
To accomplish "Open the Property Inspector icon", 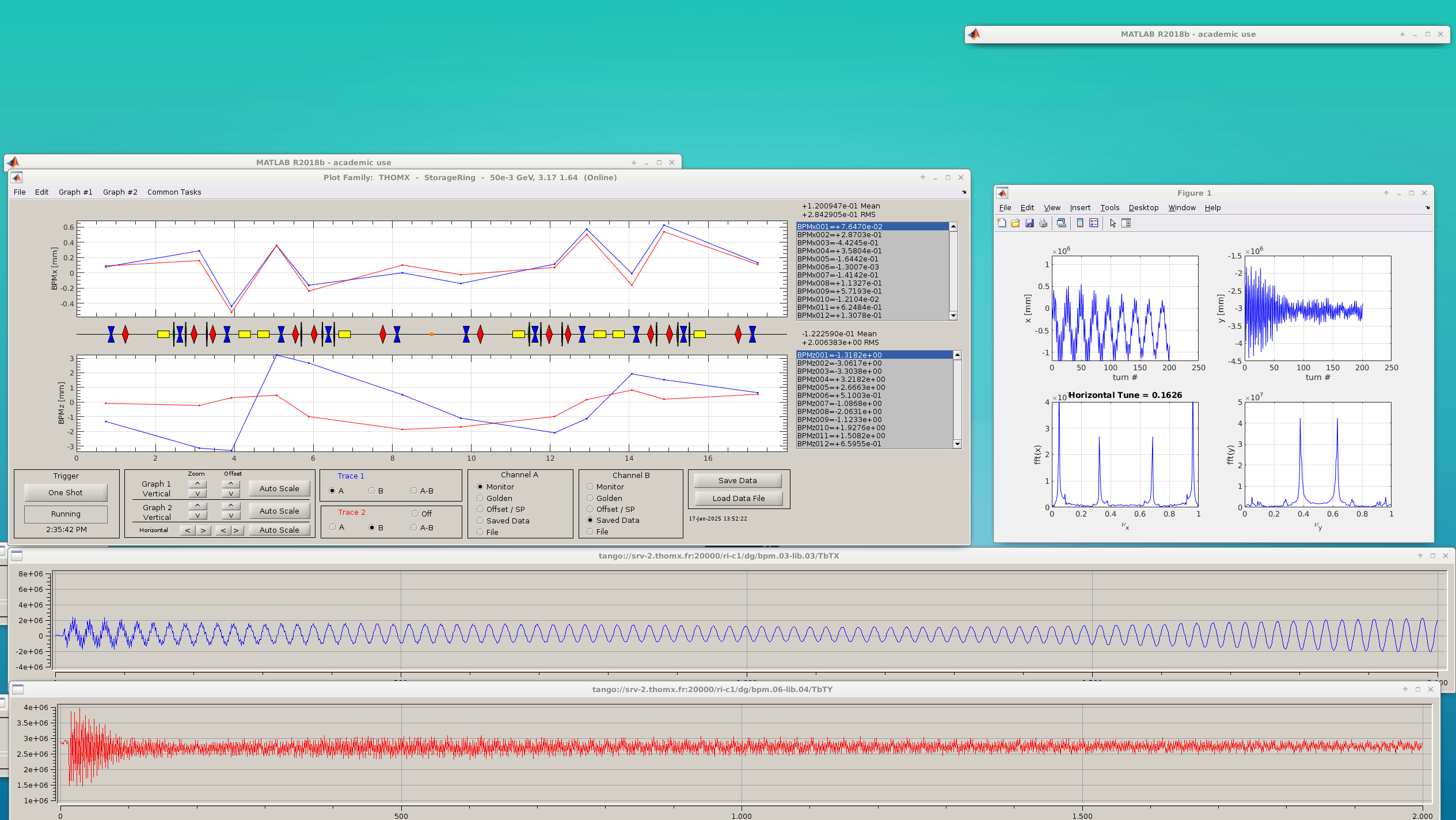I will click(1127, 223).
